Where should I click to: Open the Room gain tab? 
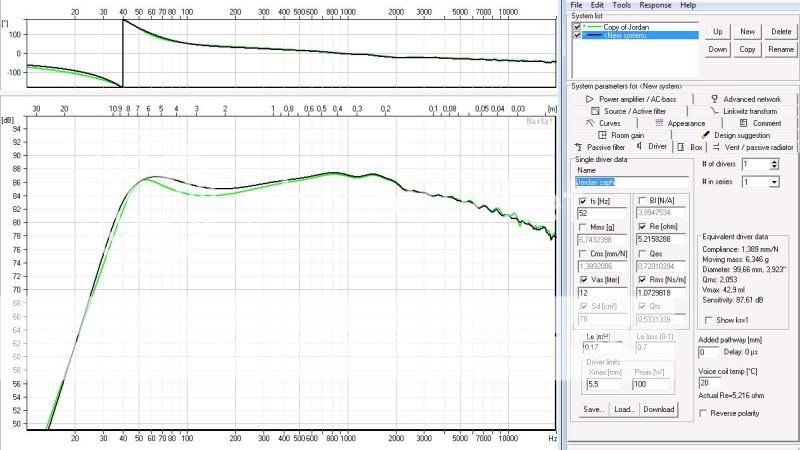(626, 135)
